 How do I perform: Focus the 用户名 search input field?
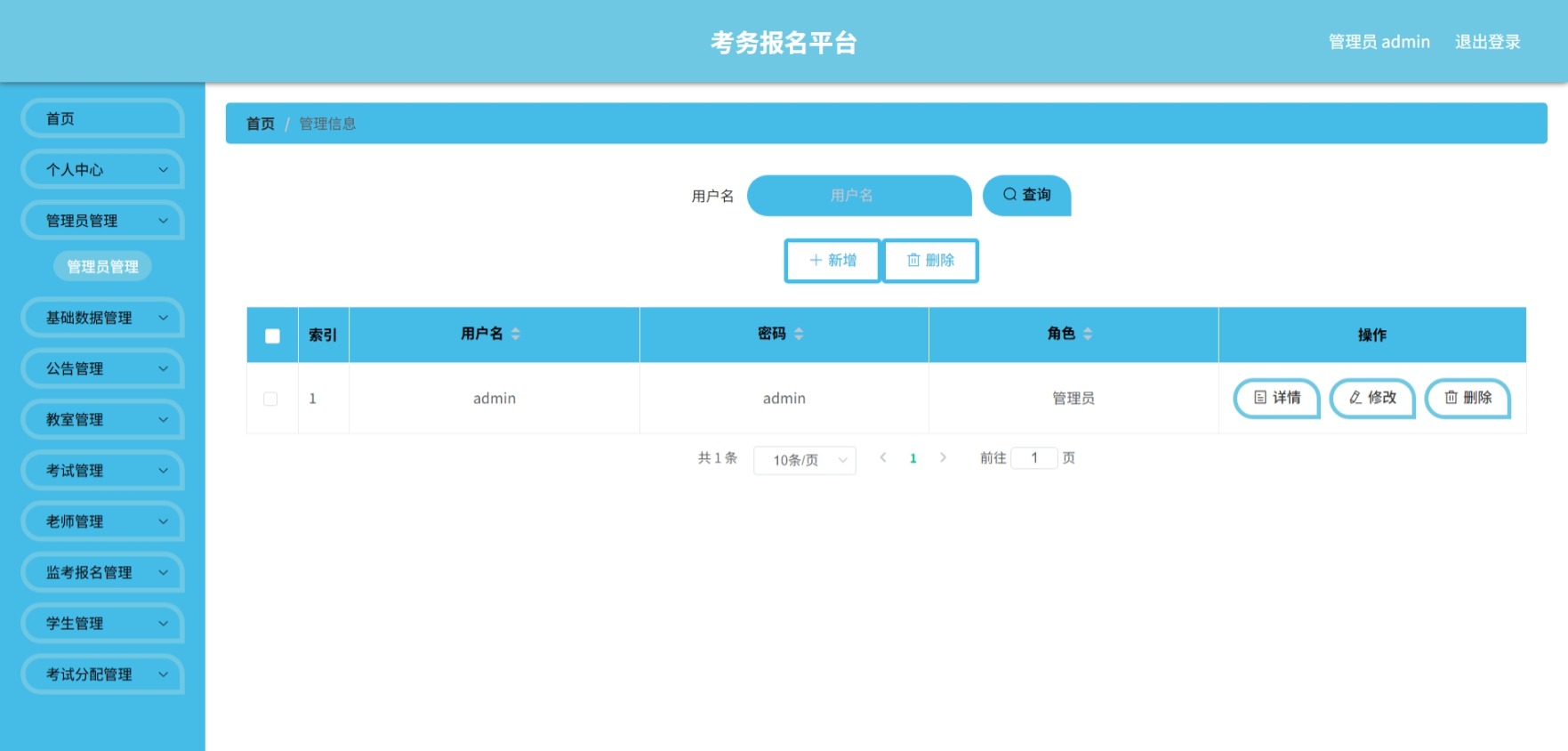coord(859,195)
